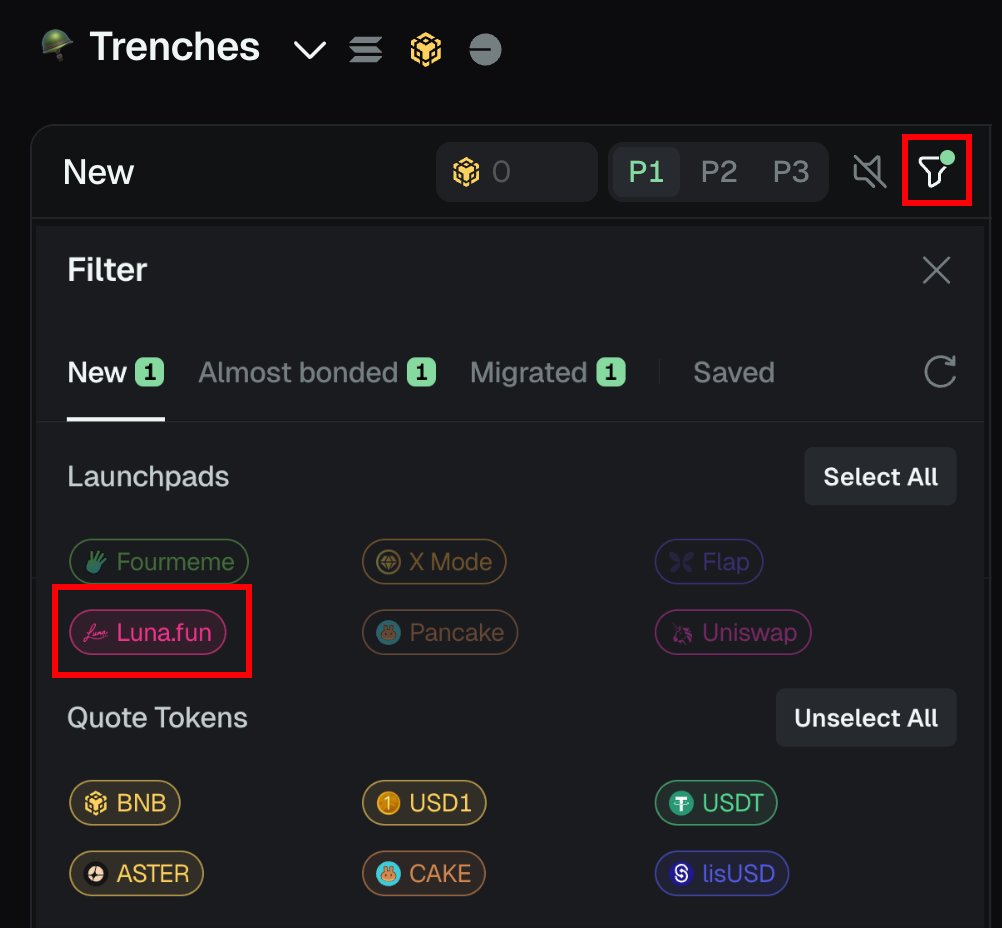Toggle the USDT quote token chip
The width and height of the screenshot is (1002, 928).
point(716,802)
